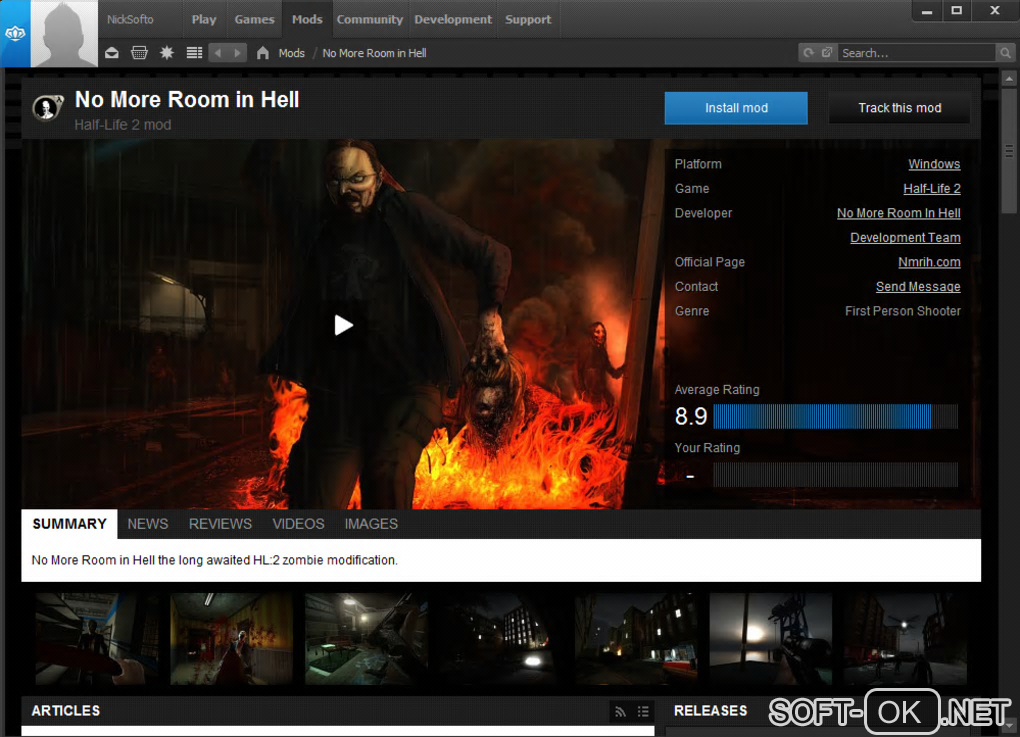The width and height of the screenshot is (1020, 737).
Task: Click the Half-Life 2 mod subtitle
Action: coord(122,125)
